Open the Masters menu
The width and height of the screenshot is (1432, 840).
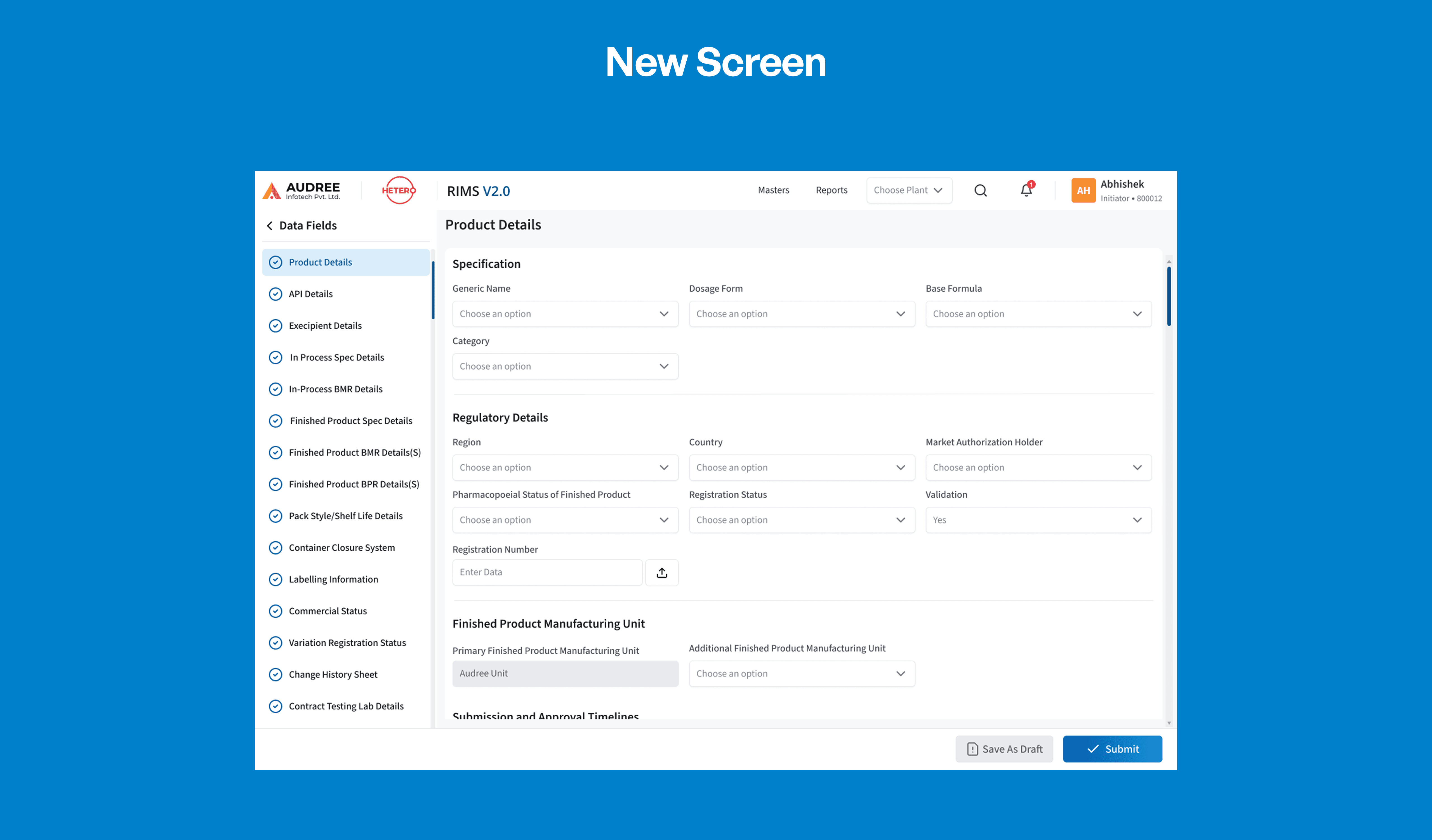(773, 190)
